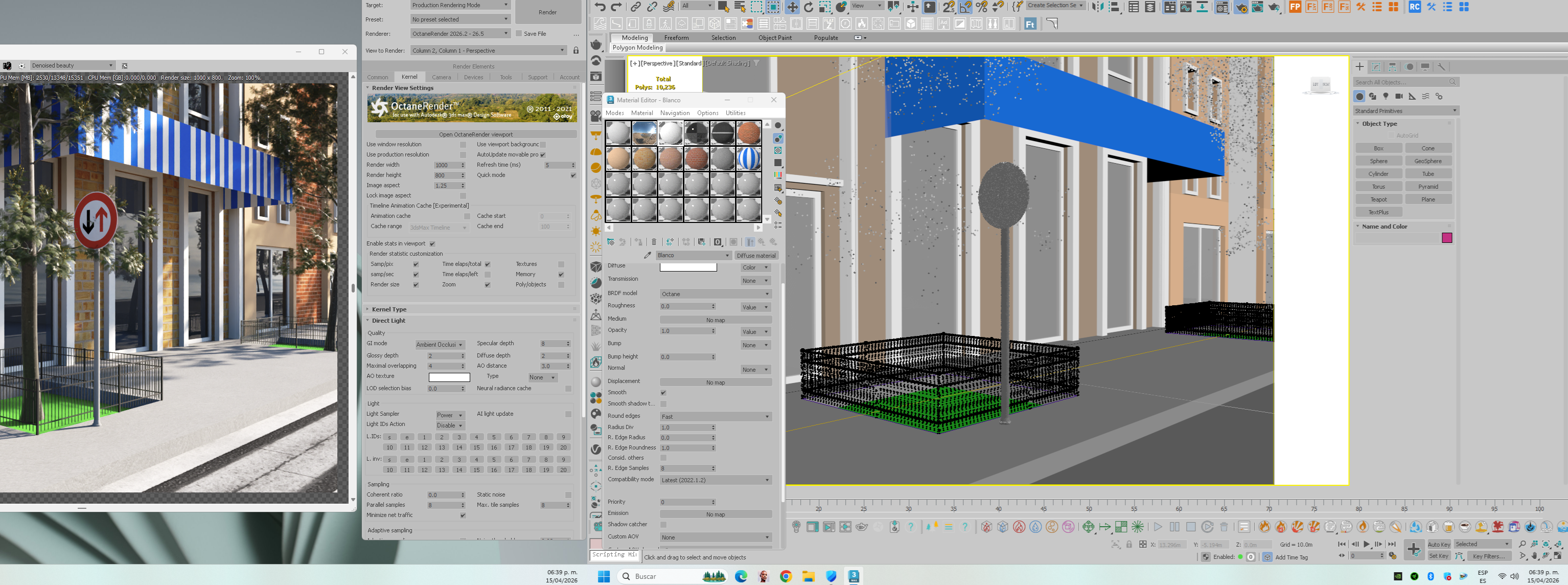Image resolution: width=1568 pixels, height=585 pixels.
Task: Click the Teapot primitive button
Action: [1378, 199]
